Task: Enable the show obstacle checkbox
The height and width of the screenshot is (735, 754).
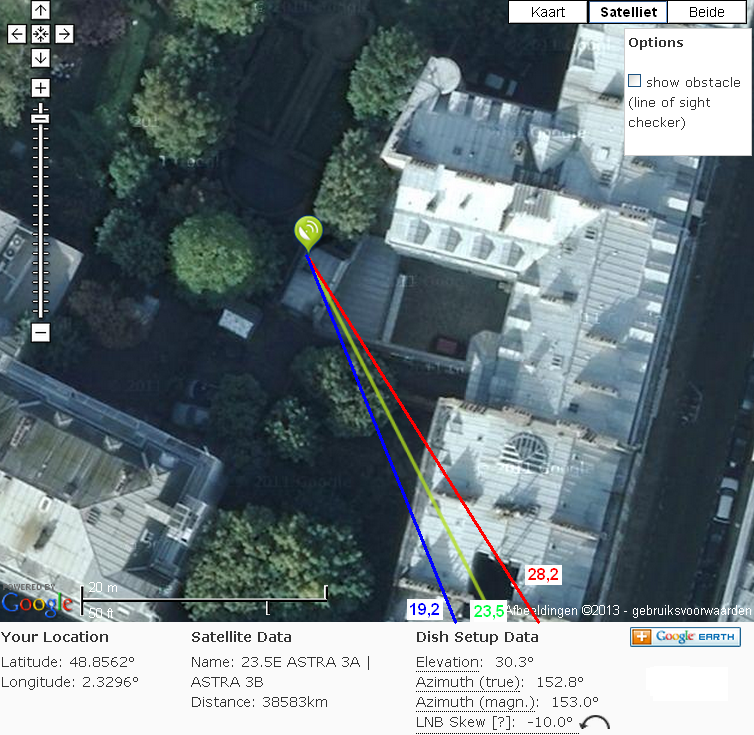Action: point(634,81)
